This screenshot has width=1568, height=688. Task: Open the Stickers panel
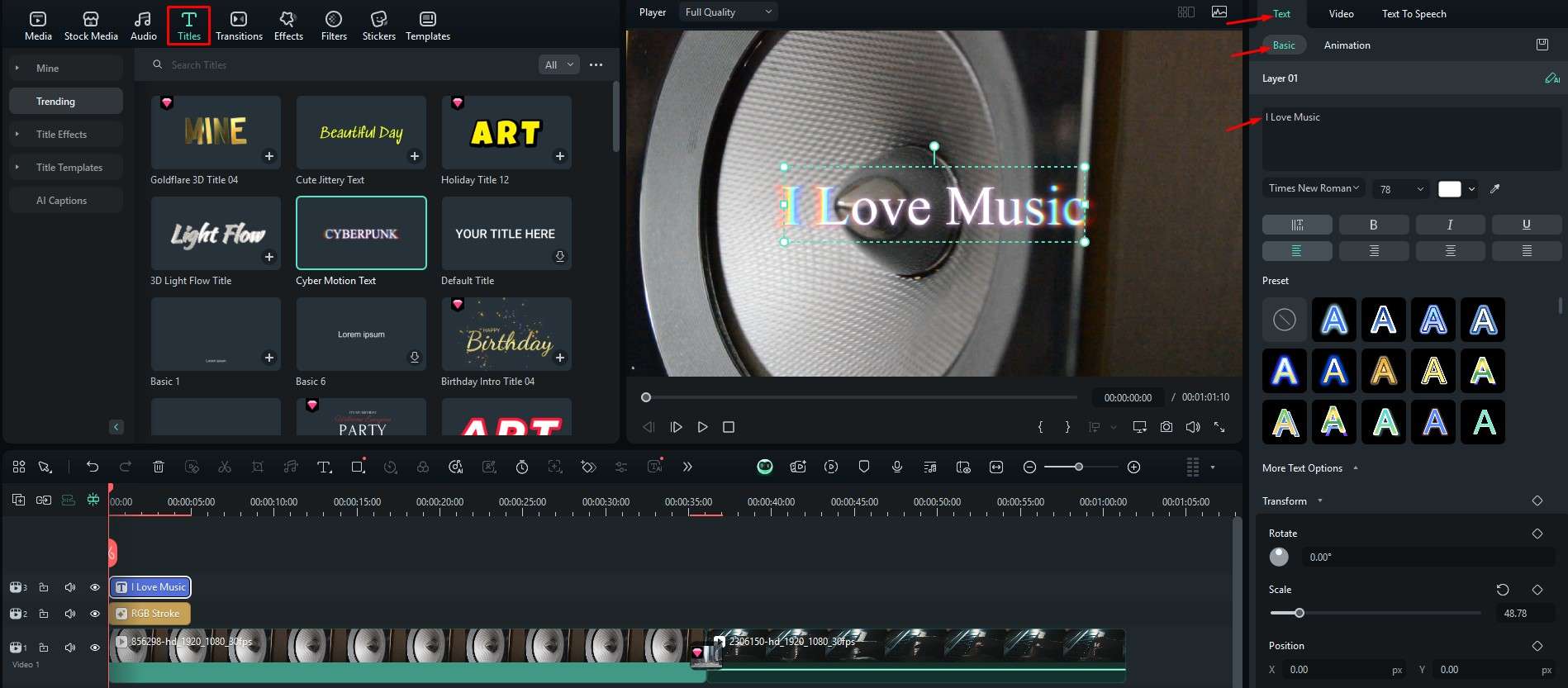[379, 26]
